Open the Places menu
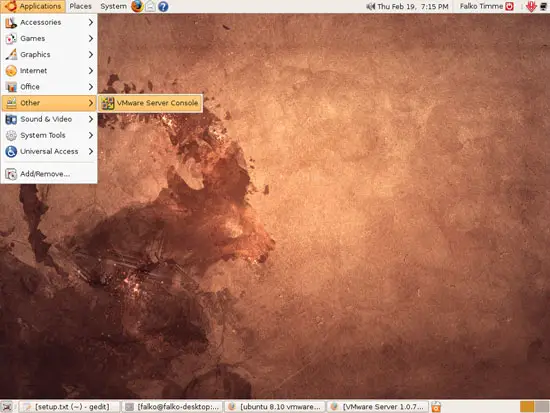 [80, 6]
